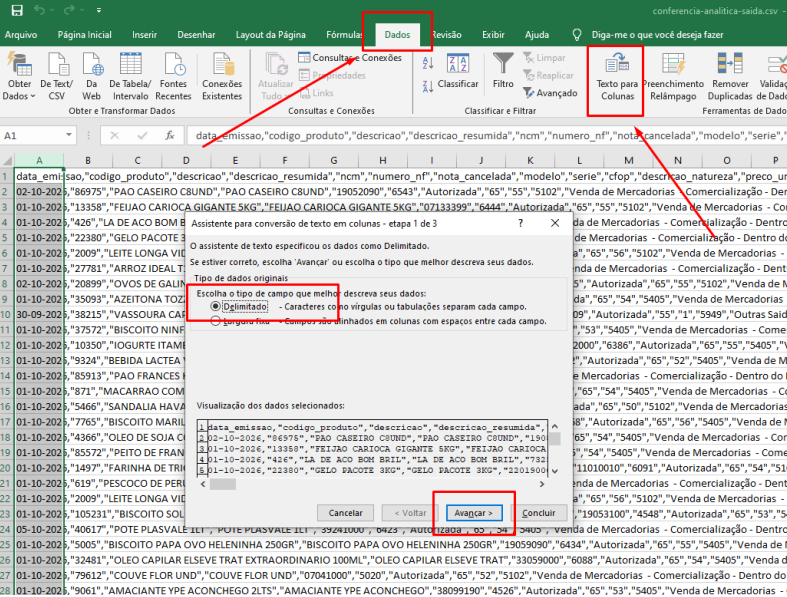The width and height of the screenshot is (787, 597).
Task: Click Diga-me search box
Action: [657, 35]
